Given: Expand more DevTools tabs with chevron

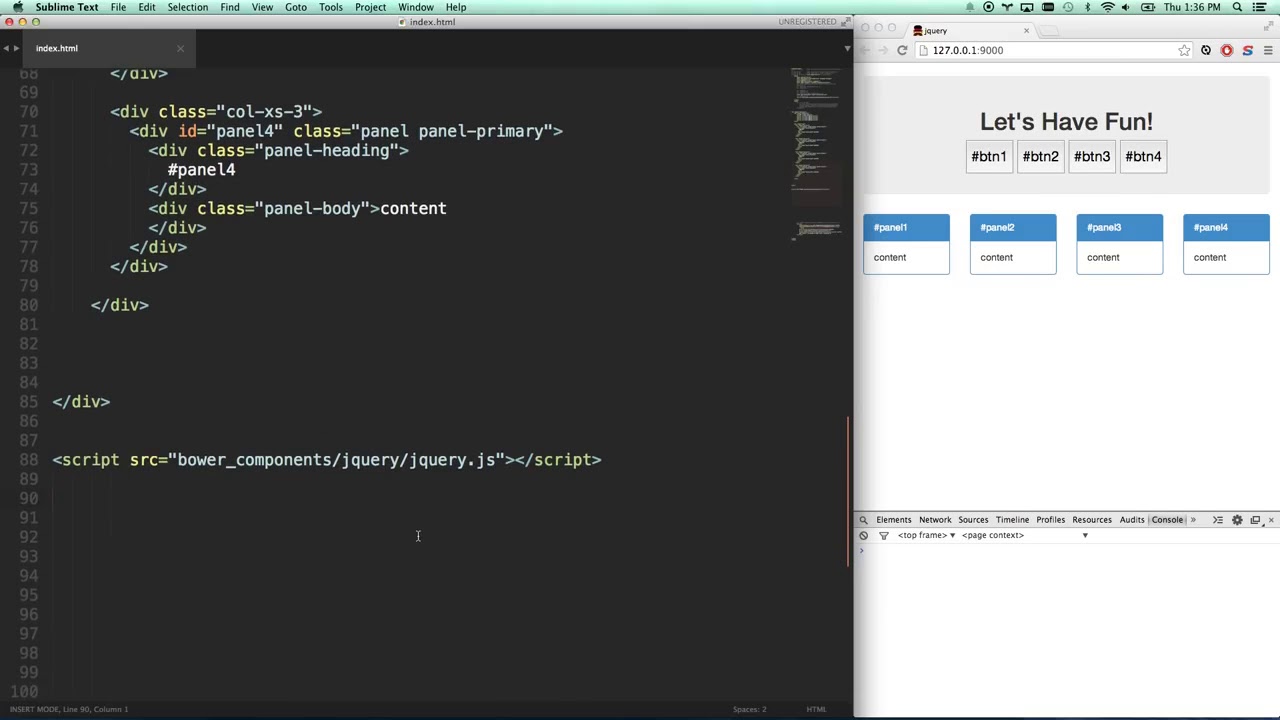Looking at the screenshot, I should click(1192, 520).
